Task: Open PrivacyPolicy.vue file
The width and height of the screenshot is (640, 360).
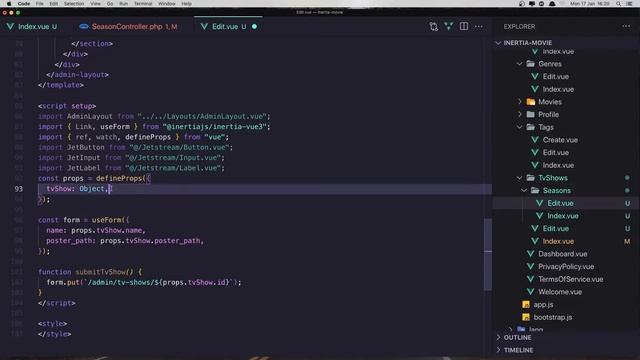Action: (x=566, y=267)
